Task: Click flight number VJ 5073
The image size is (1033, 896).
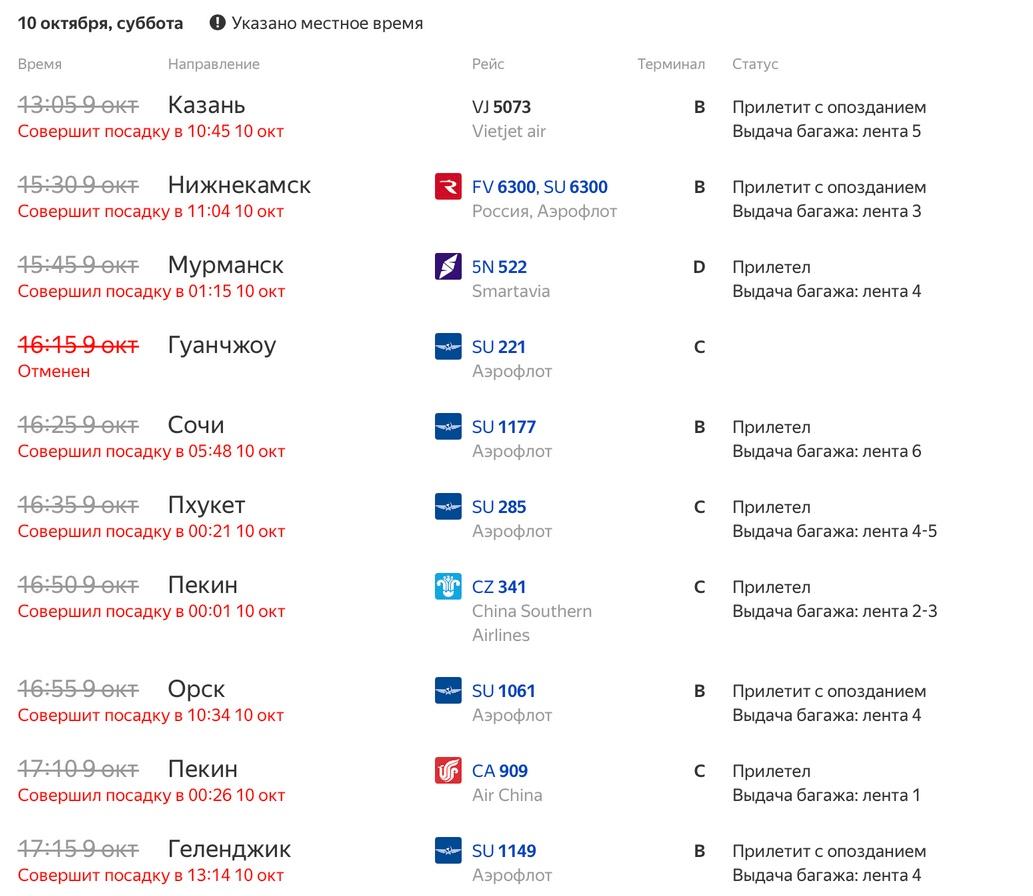Action: pyautogui.click(x=501, y=107)
